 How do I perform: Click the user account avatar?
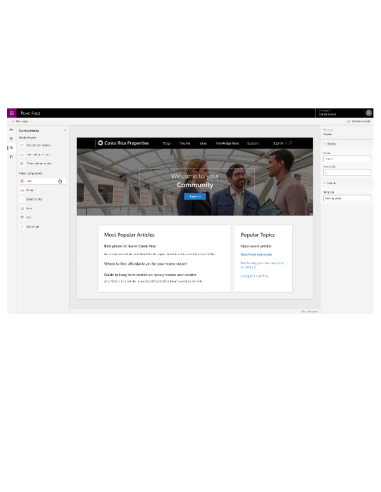(369, 113)
